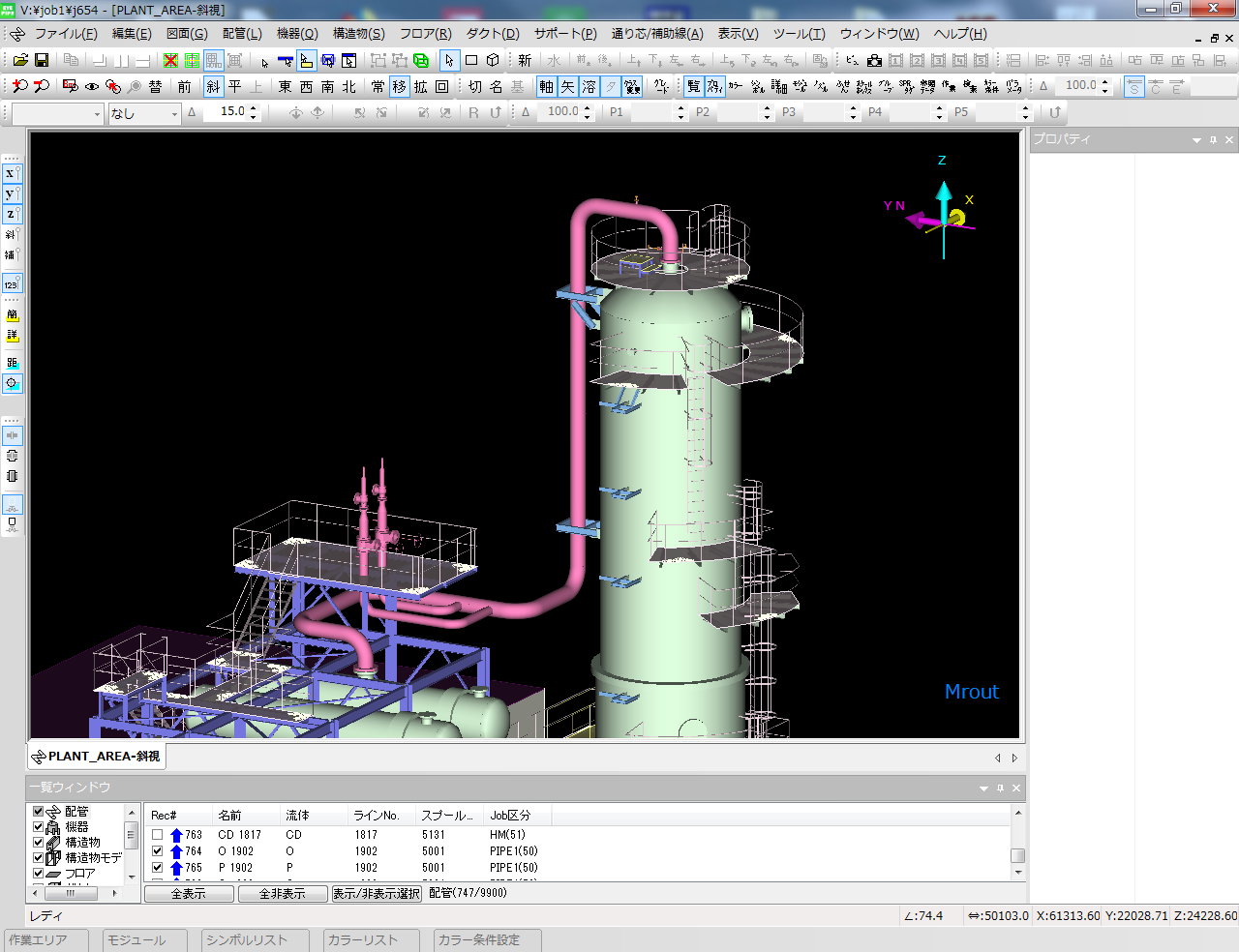
Task: Check the box for record 763
Action: [x=157, y=835]
